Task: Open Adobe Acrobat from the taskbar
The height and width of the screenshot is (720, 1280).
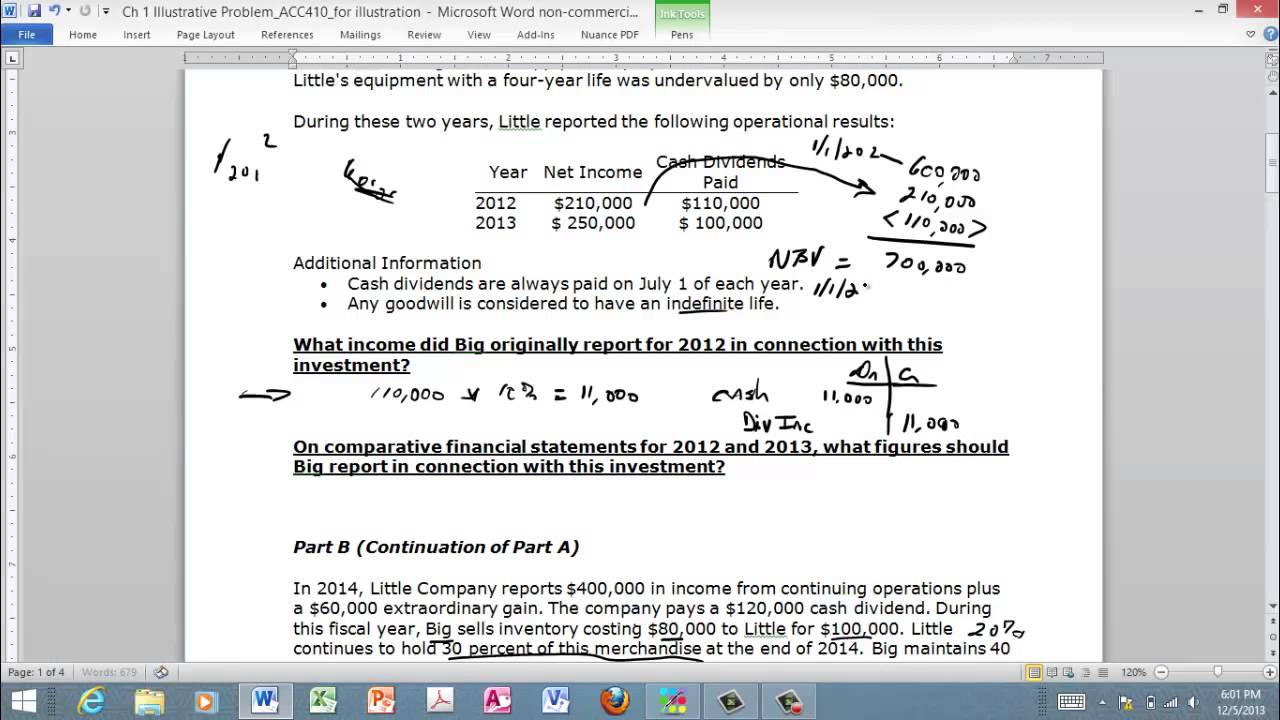Action: [439, 701]
